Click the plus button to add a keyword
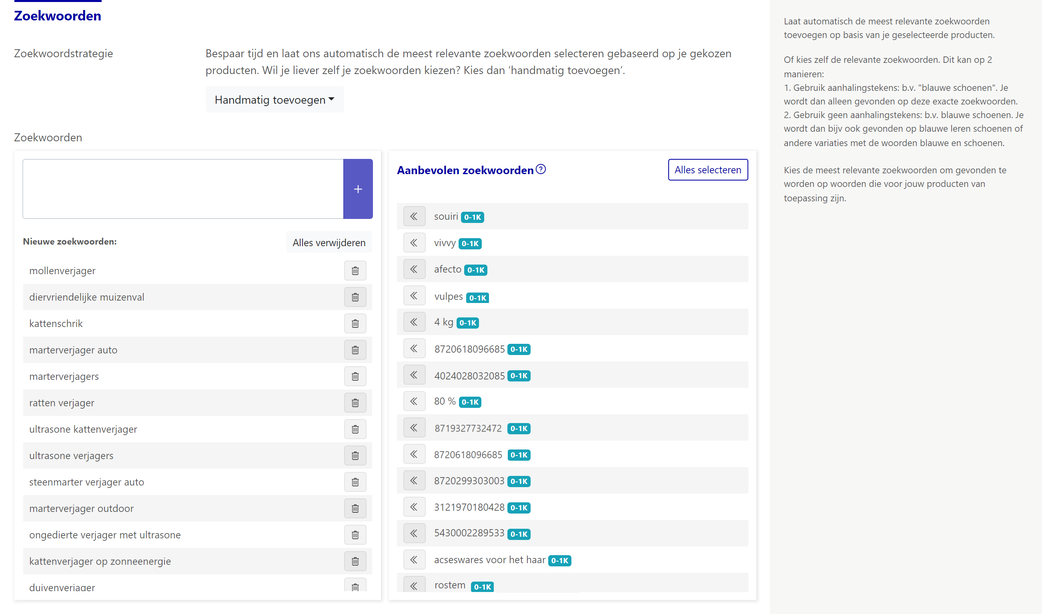The width and height of the screenshot is (1042, 614). coord(358,189)
